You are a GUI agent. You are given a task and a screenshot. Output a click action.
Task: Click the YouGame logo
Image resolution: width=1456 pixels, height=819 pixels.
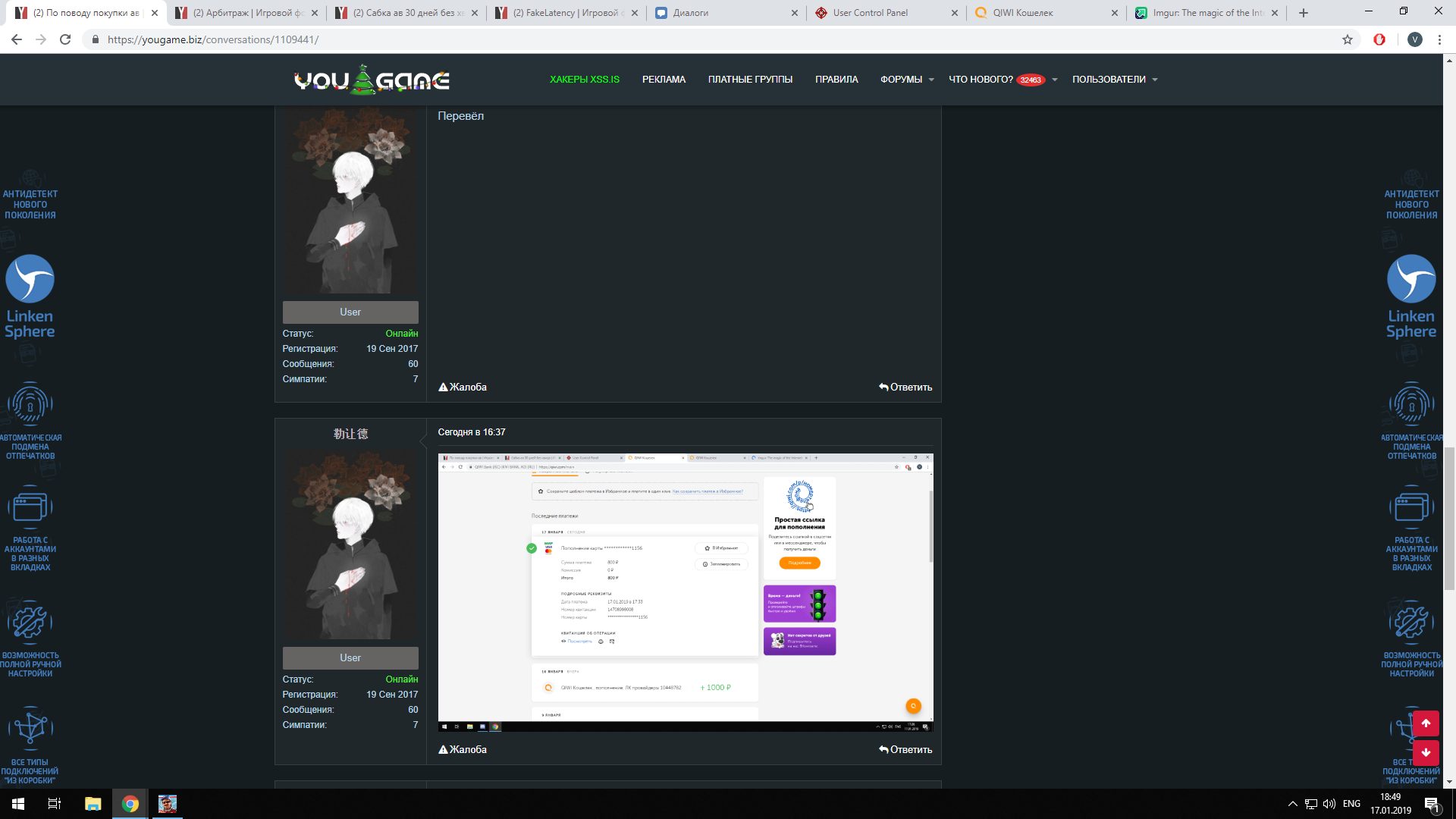point(372,80)
